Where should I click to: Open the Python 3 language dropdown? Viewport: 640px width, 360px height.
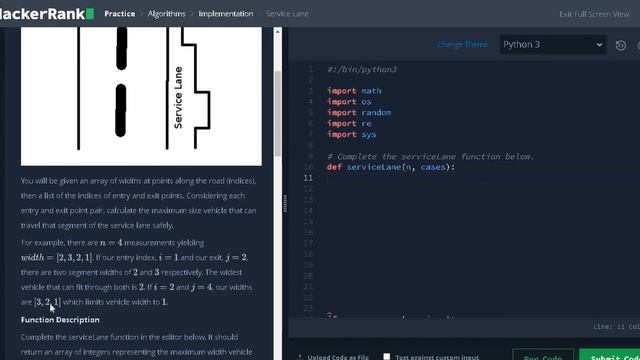pos(553,44)
